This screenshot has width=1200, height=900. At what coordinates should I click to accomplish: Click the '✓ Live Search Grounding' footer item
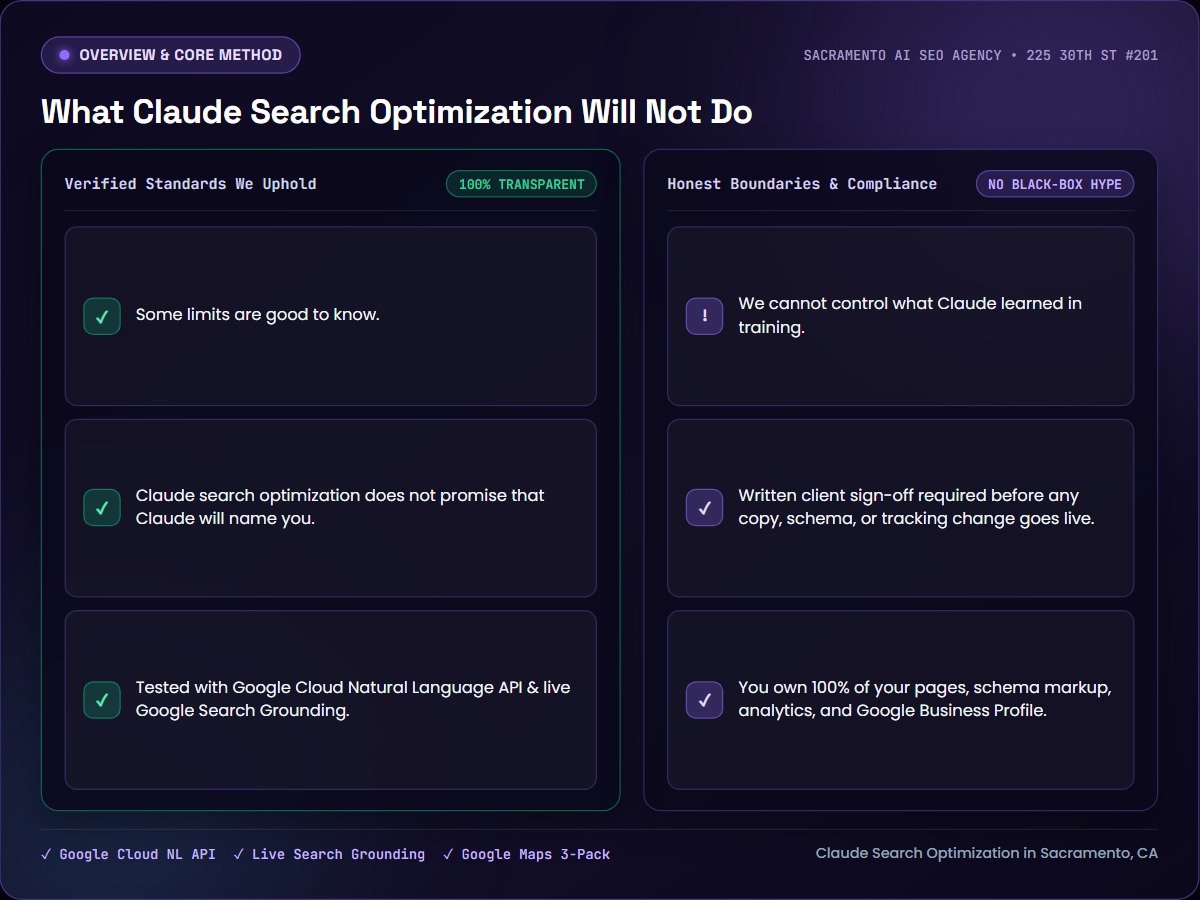(329, 854)
